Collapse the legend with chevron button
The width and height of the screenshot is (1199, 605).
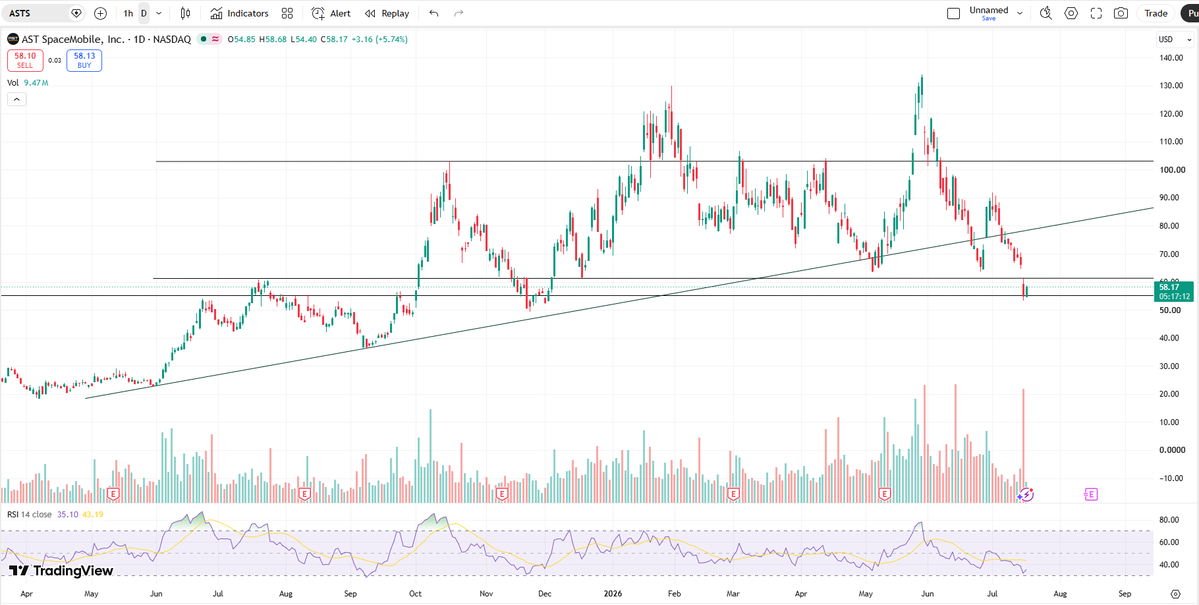click(x=16, y=99)
